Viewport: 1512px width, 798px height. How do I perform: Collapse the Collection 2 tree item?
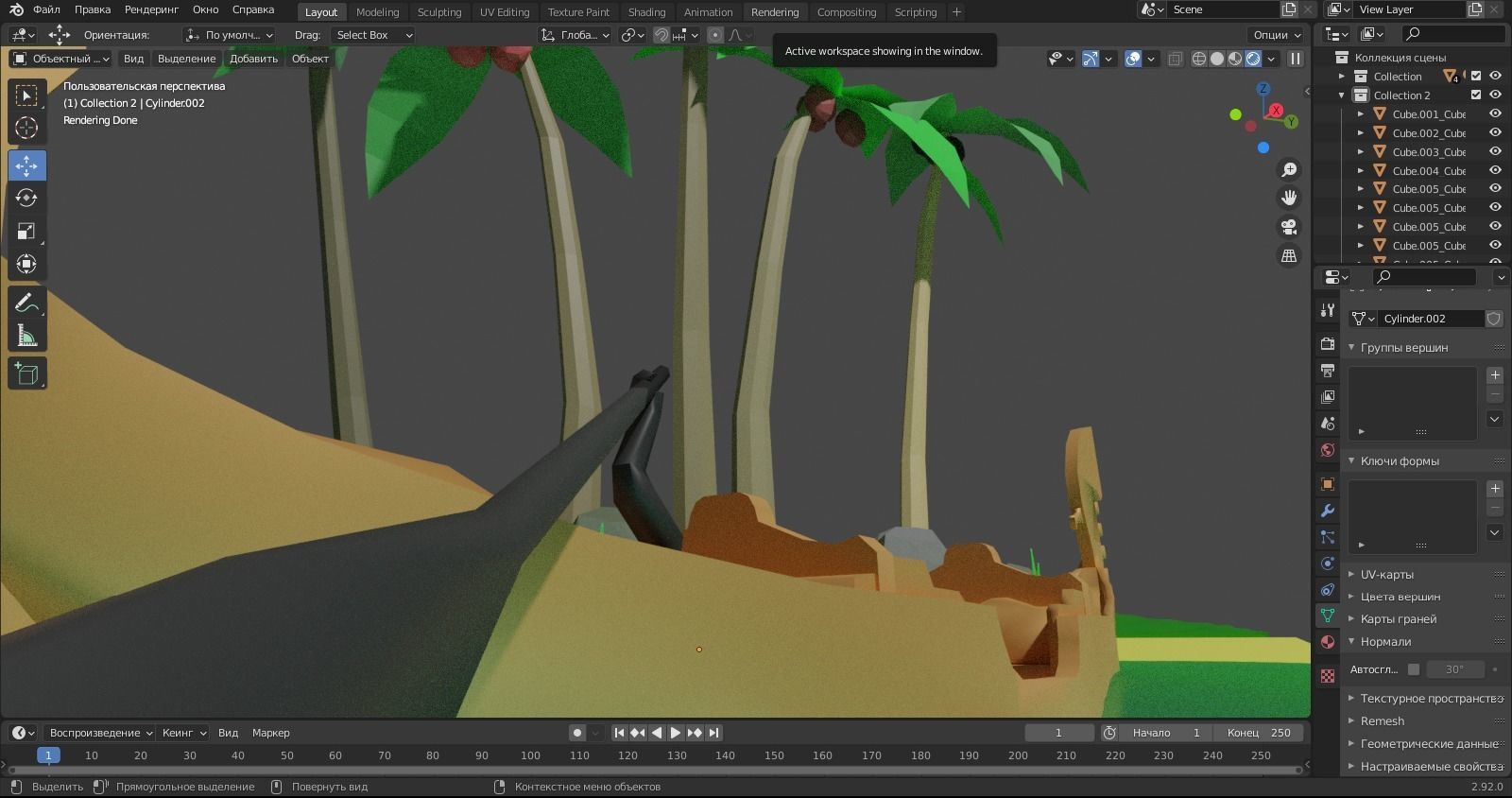tap(1341, 95)
